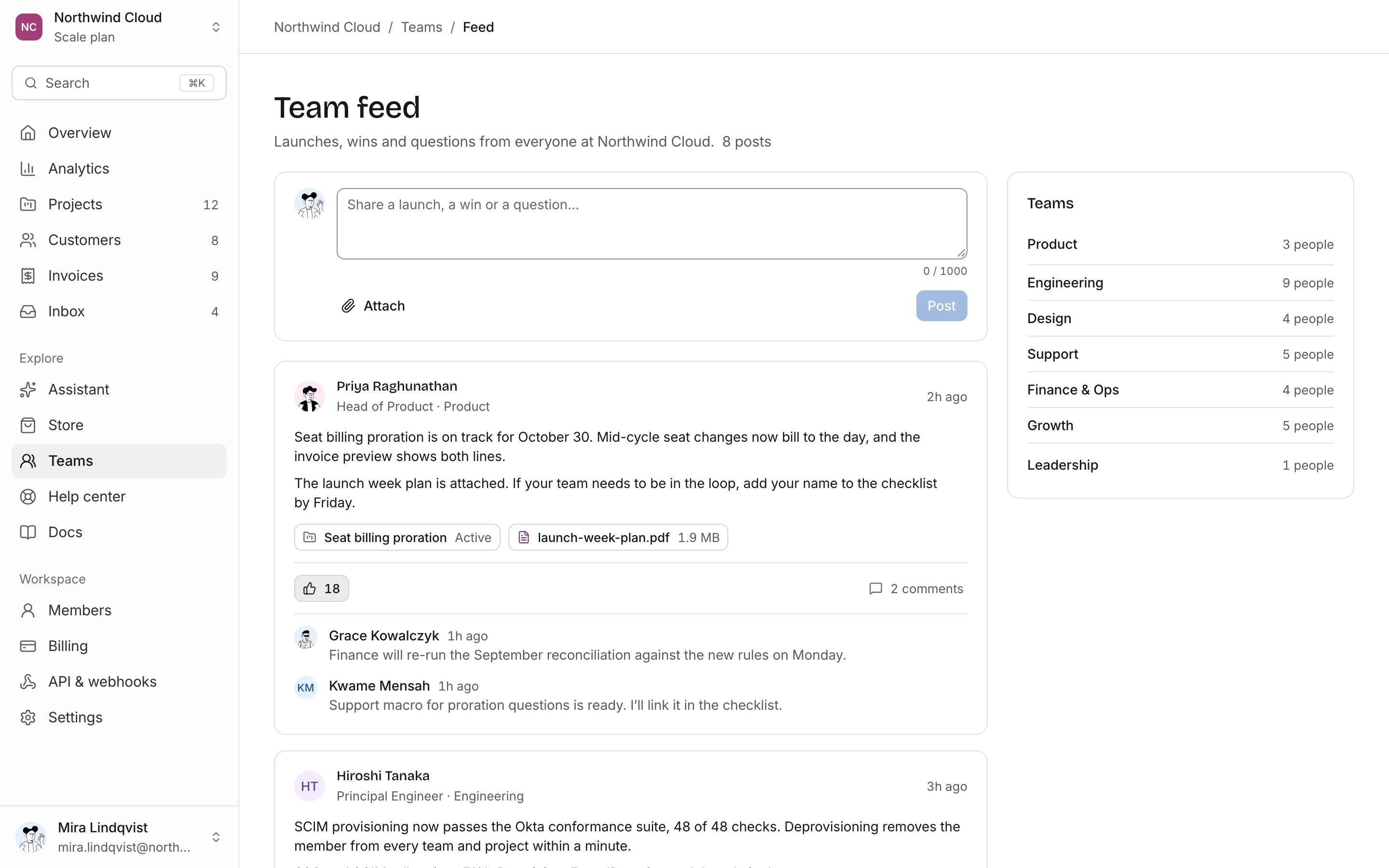The image size is (1389, 868).
Task: Open the Engineering team row
Action: (x=1180, y=283)
